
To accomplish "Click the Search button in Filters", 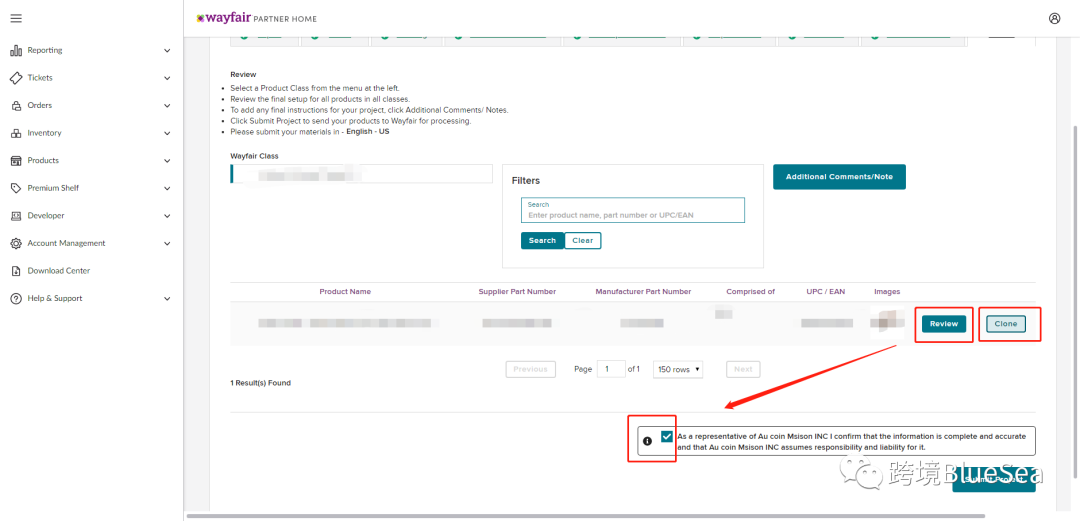I will point(542,241).
